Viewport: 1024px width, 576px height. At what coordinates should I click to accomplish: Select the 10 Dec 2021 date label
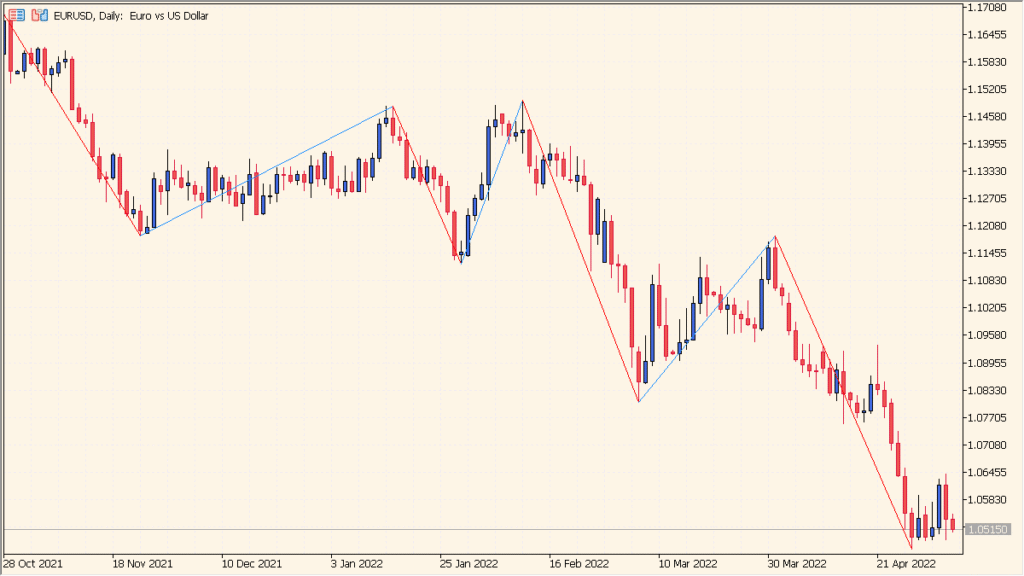point(251,564)
